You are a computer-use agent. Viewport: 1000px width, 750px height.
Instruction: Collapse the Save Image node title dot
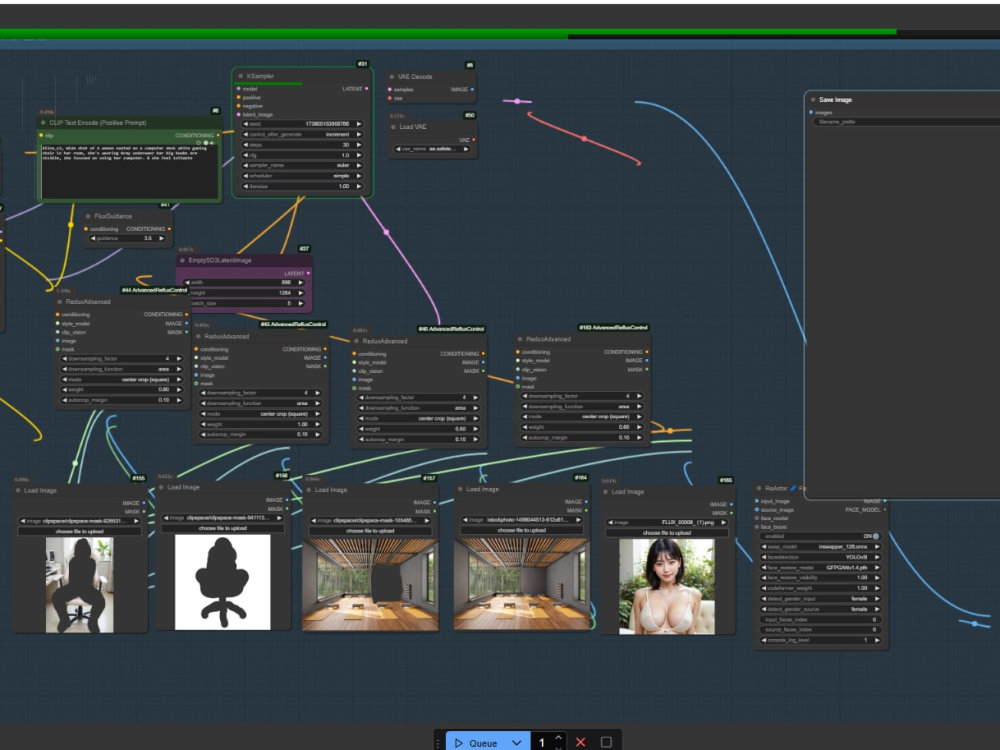(813, 99)
